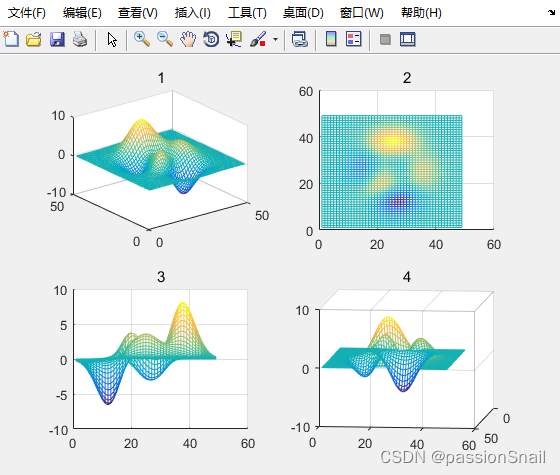Choose the Data Cursor tool
Screen dimensions: 560x475
point(234,39)
